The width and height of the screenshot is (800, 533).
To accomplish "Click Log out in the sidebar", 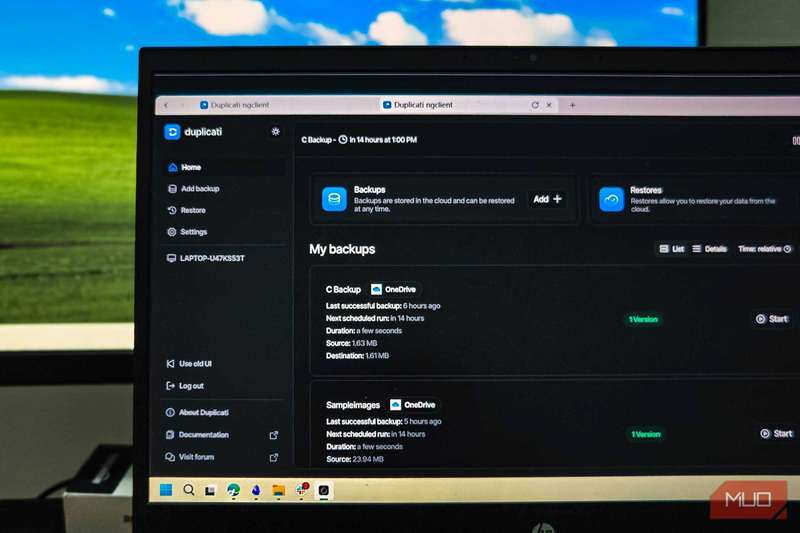I will [x=185, y=386].
